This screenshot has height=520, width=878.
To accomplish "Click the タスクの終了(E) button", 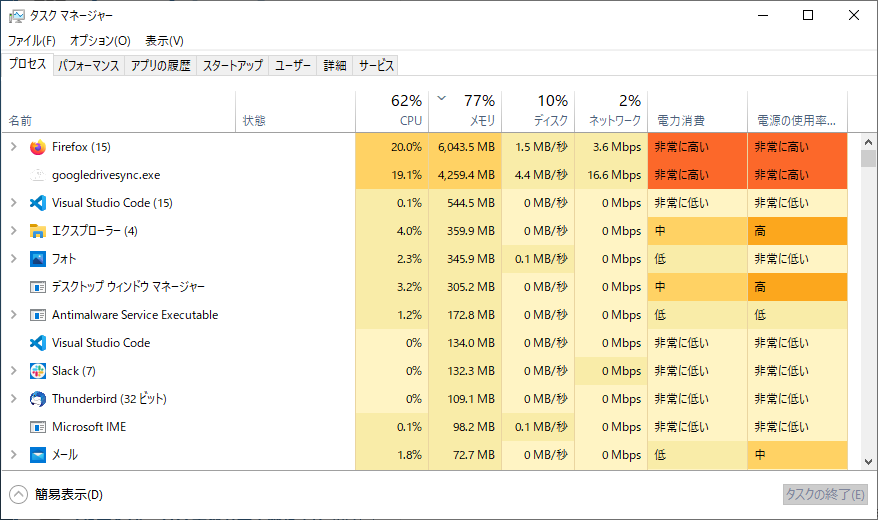I will tap(825, 494).
